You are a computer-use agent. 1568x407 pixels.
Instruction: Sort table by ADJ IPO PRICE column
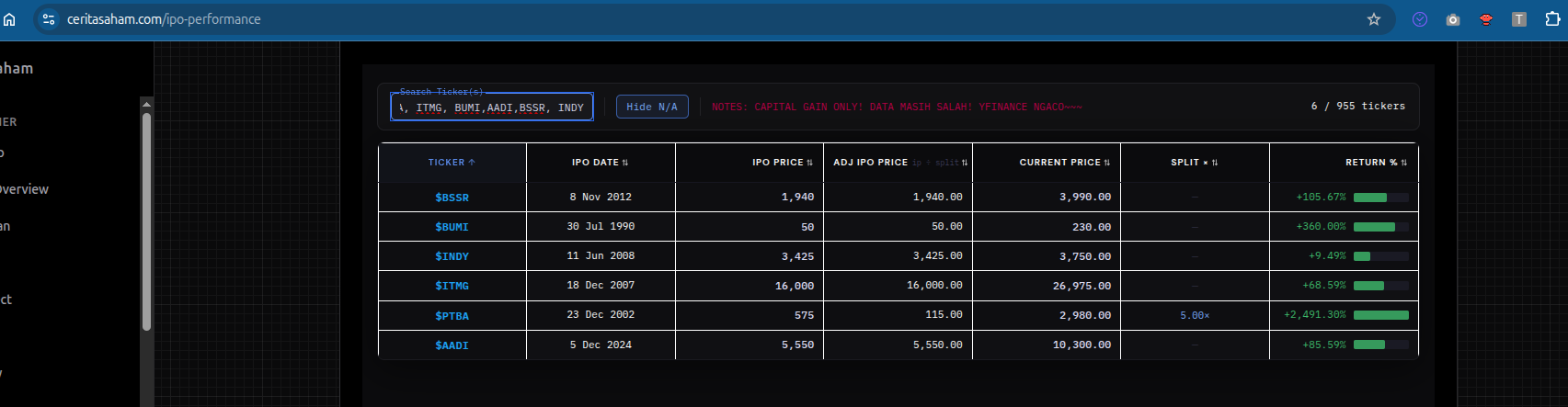point(900,163)
